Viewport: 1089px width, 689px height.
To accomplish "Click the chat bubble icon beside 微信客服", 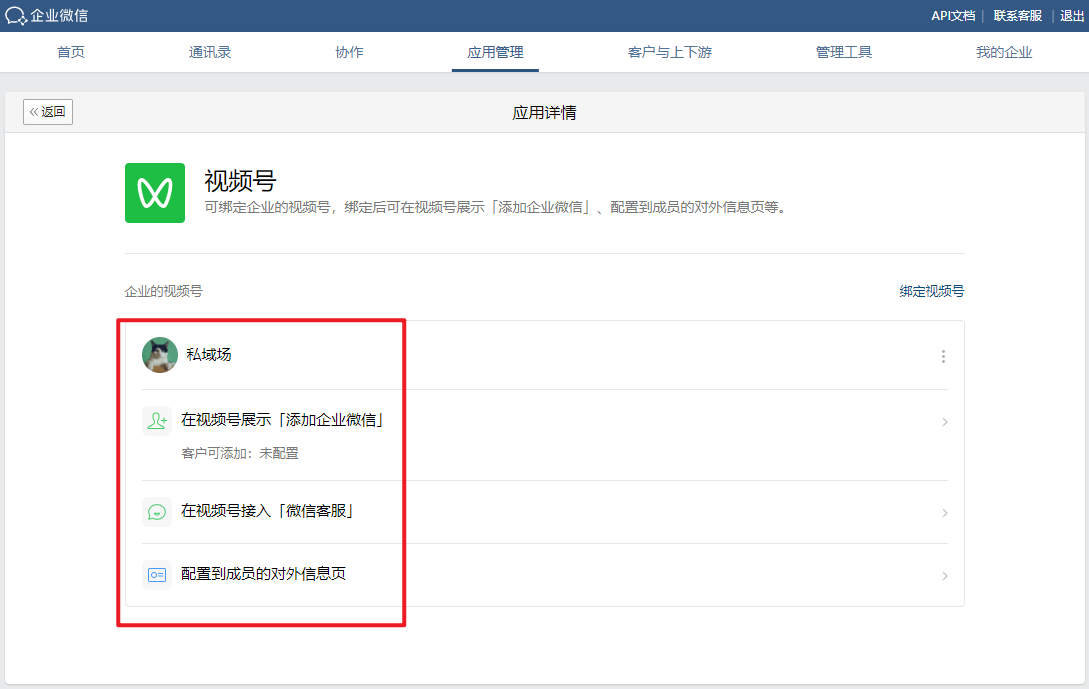I will coord(157,513).
